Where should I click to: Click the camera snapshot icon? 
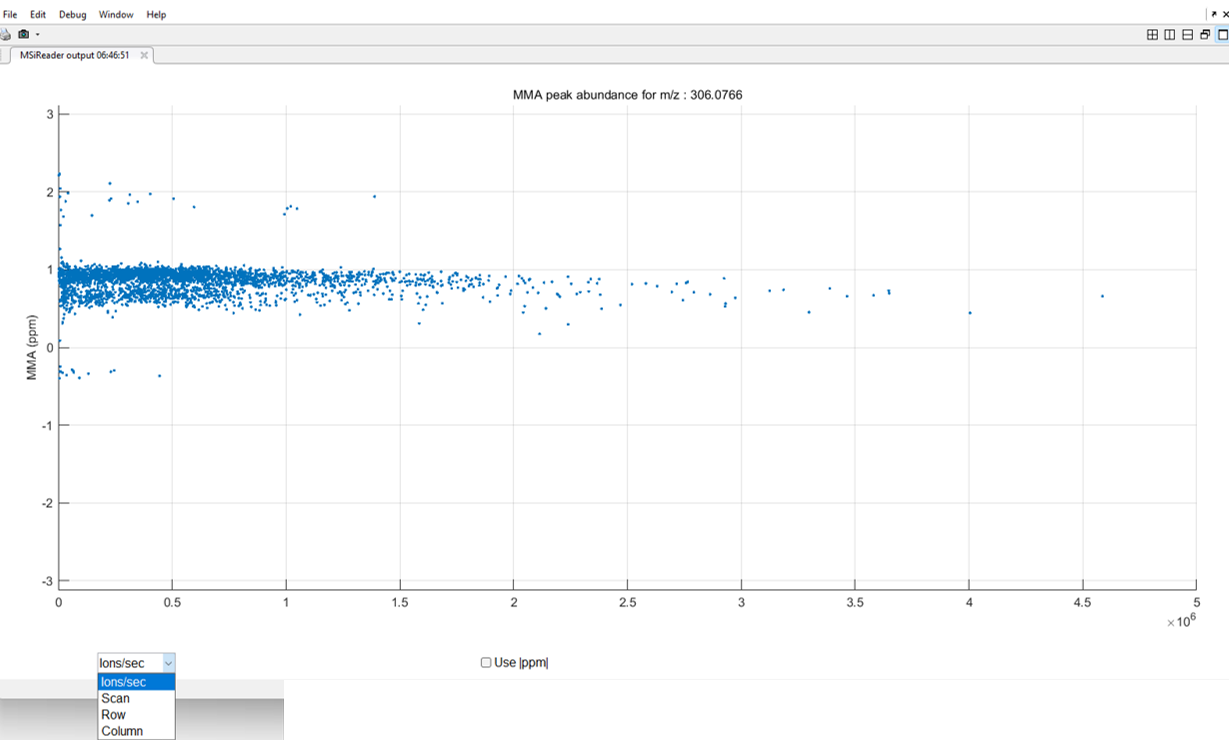pos(24,34)
